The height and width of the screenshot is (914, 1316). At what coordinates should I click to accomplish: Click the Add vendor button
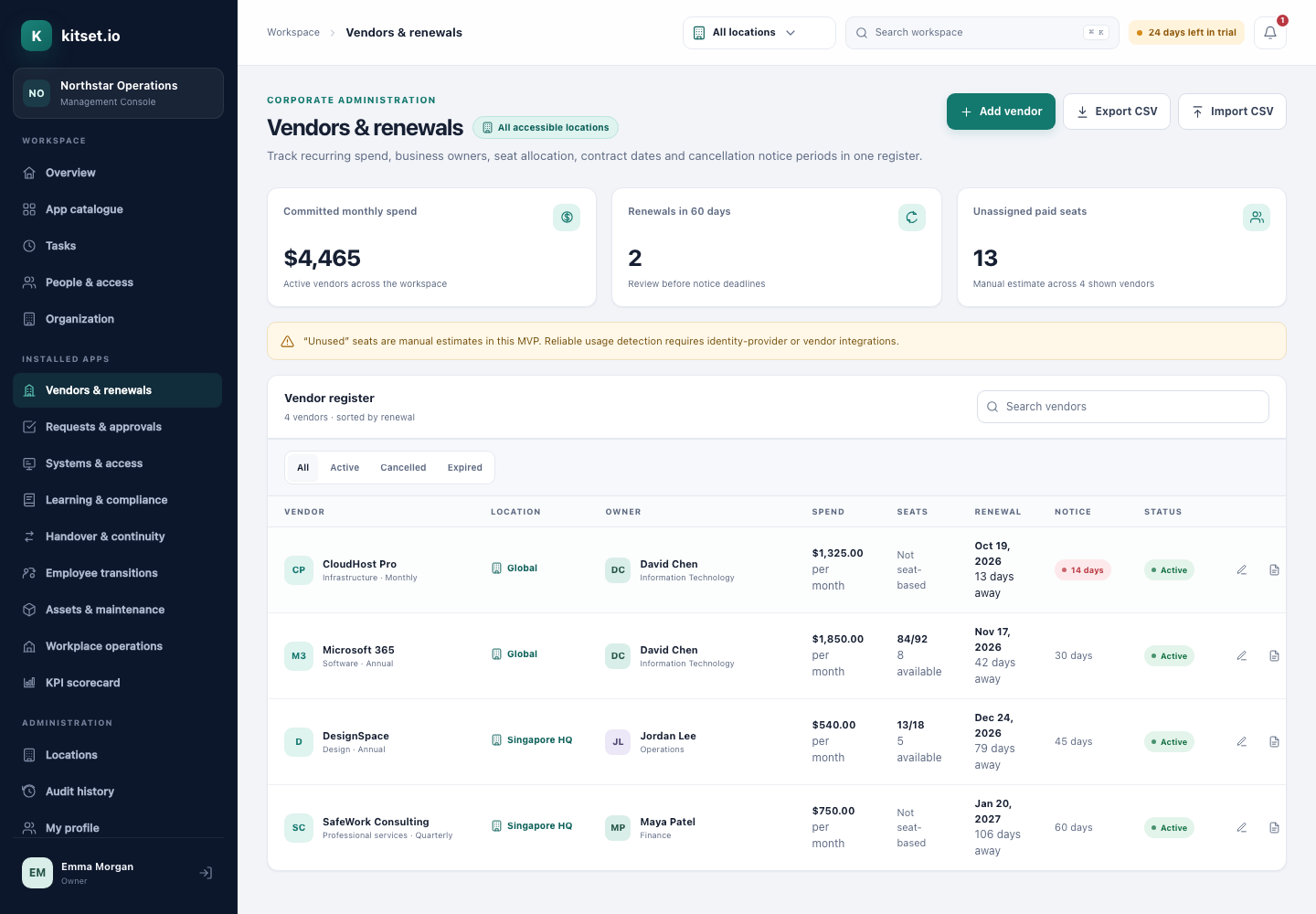pos(1001,112)
